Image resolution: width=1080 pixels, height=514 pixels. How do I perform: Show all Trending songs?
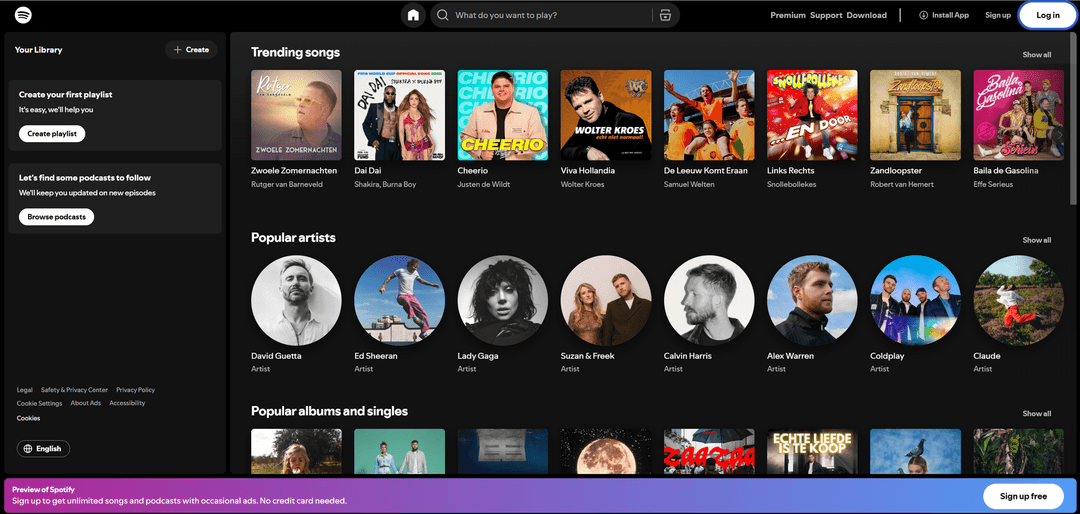(1037, 55)
